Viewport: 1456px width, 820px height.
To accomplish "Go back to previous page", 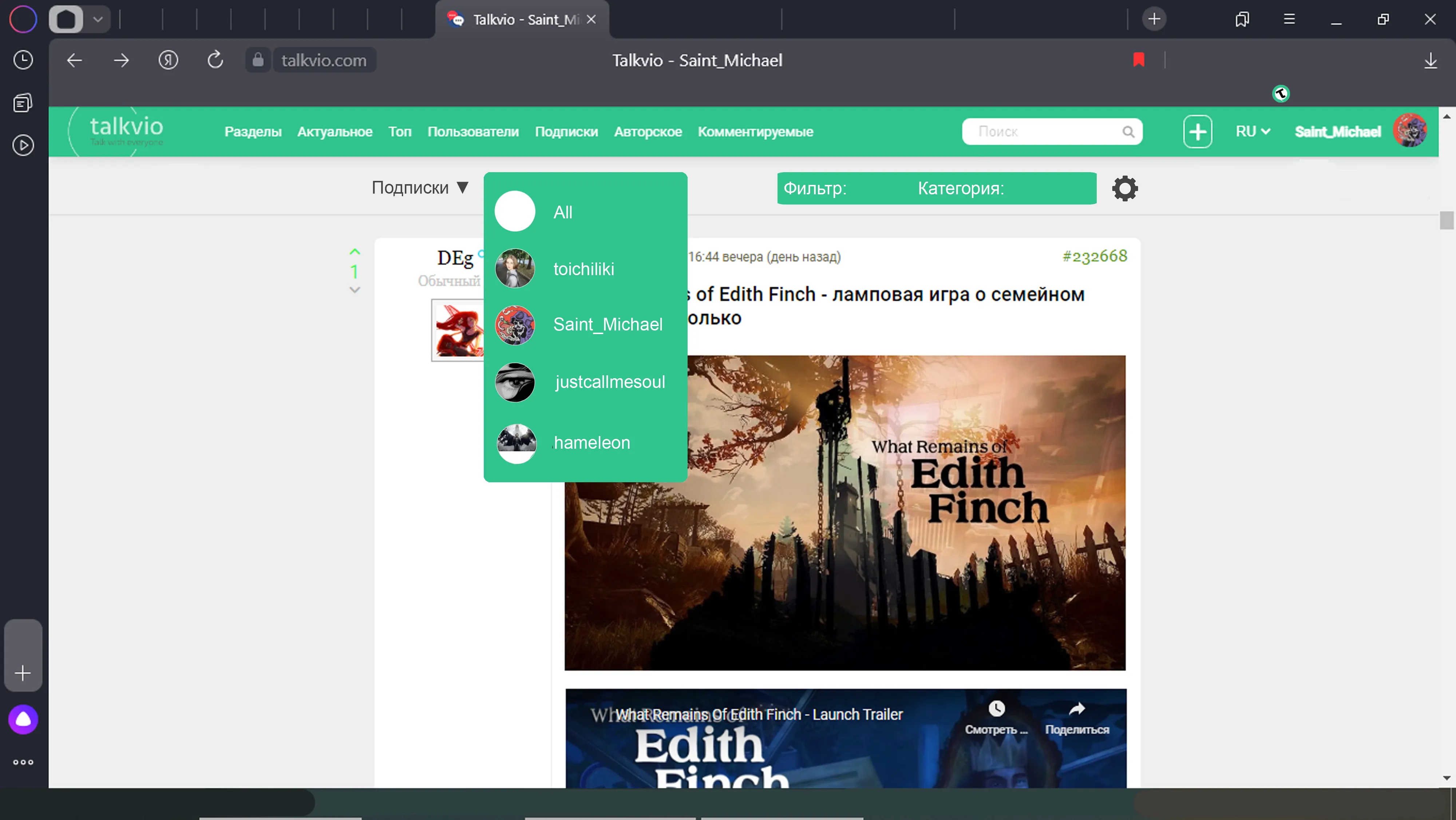I will click(75, 60).
